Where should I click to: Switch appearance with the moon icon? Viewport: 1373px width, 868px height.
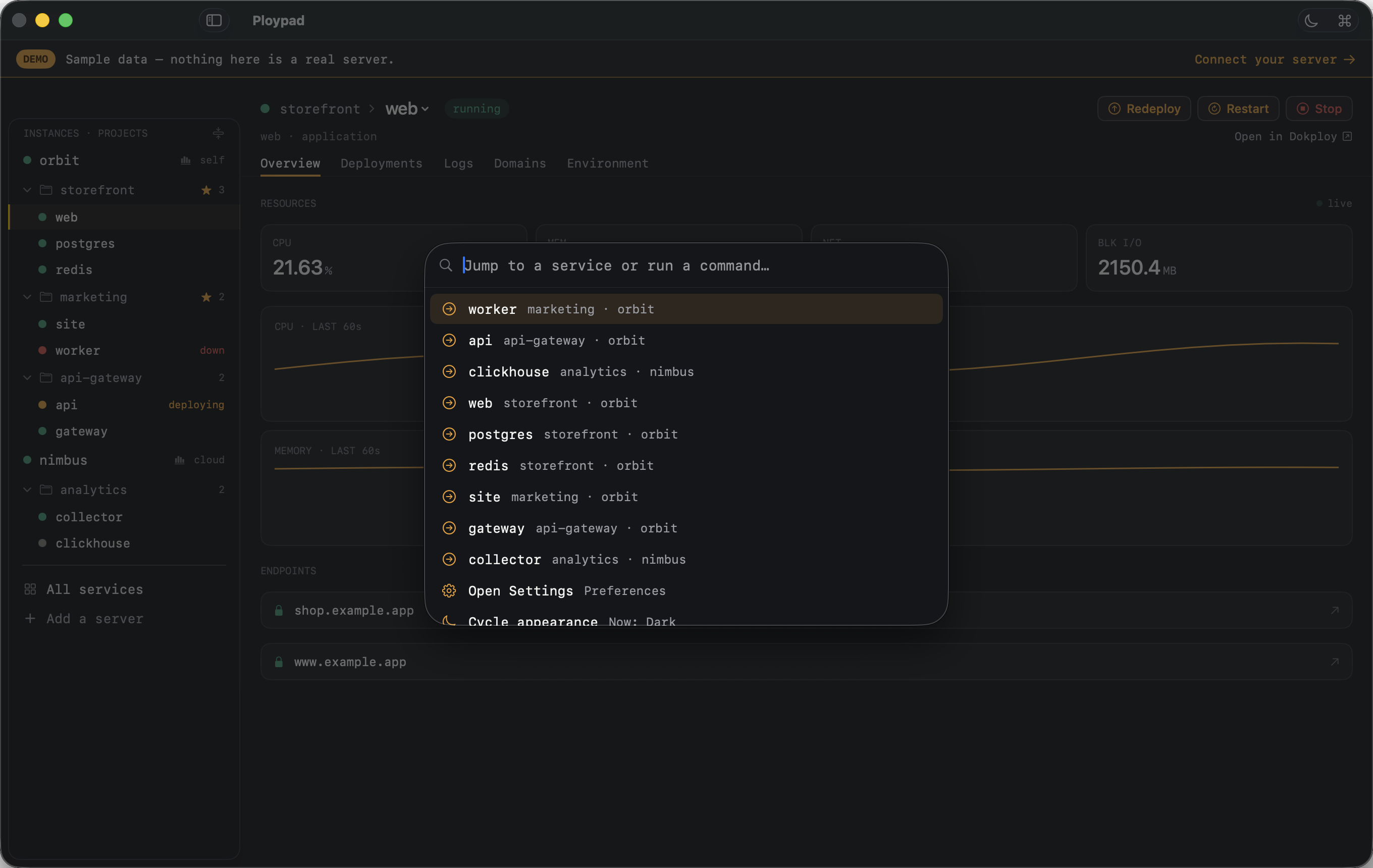tap(1311, 21)
